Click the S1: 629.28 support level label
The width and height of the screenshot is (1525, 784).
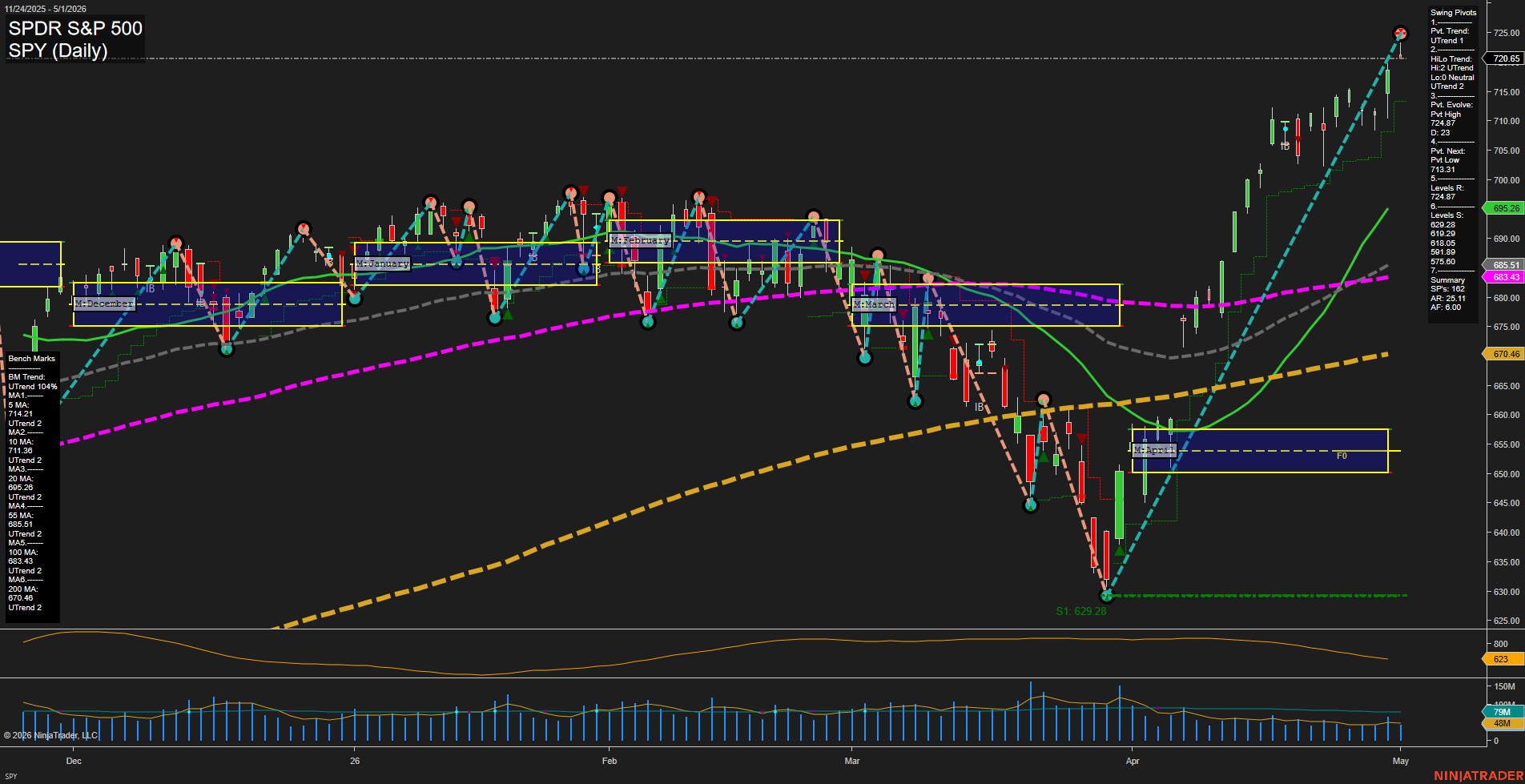pos(1080,611)
